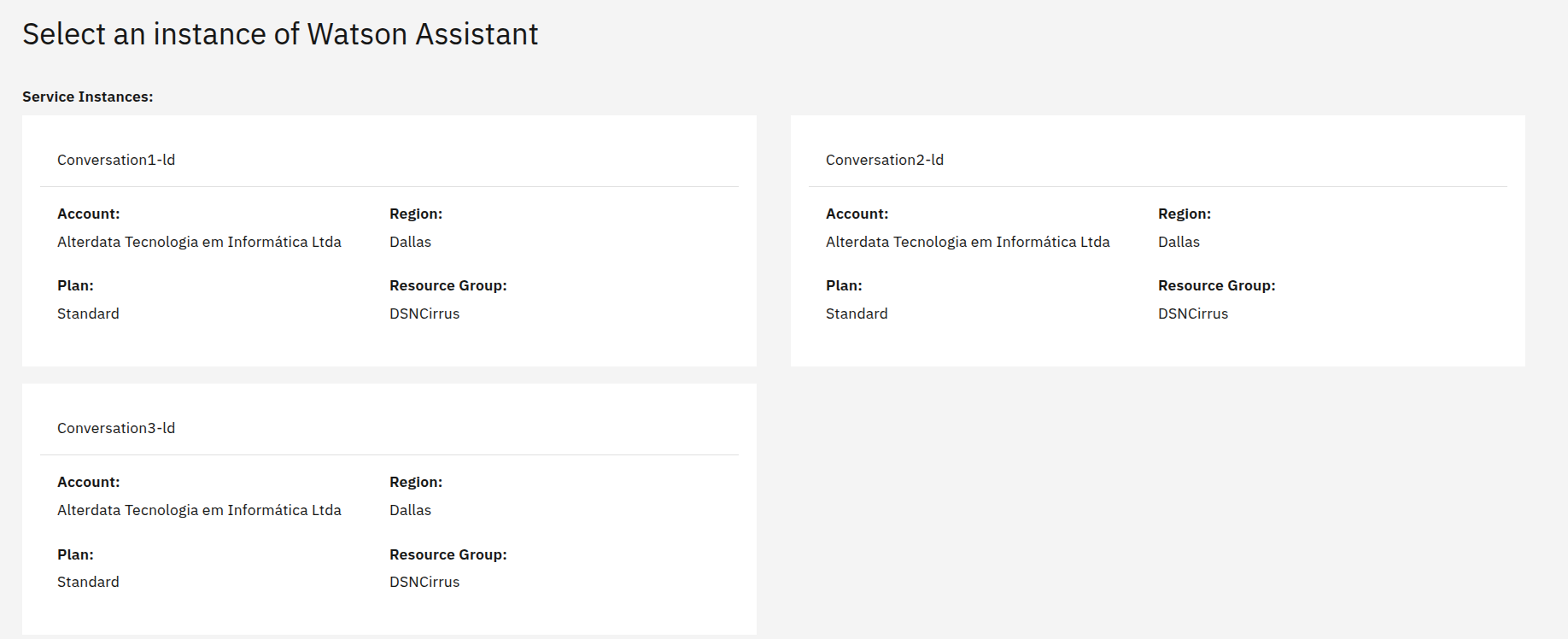Select the Conversation3-ld instance card title
The image size is (1568, 639).
click(116, 428)
